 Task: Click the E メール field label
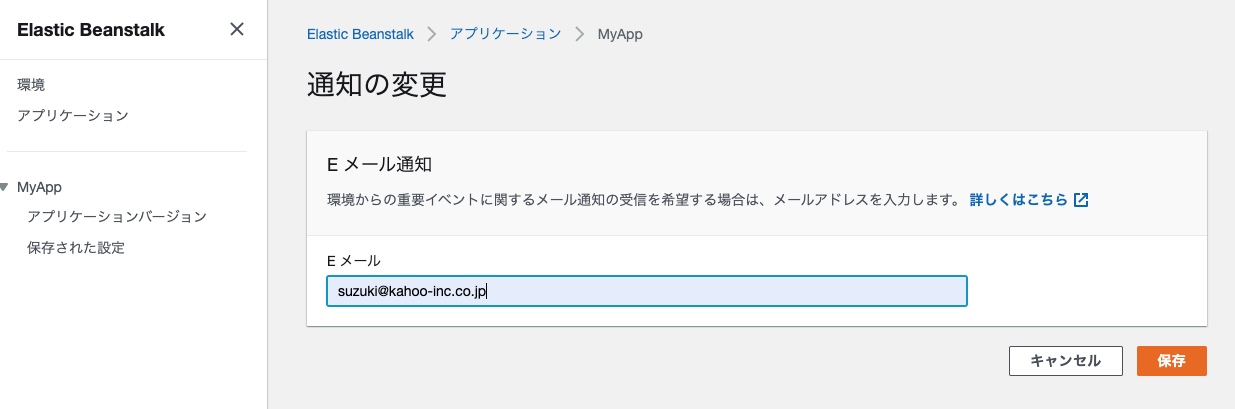pyautogui.click(x=354, y=260)
